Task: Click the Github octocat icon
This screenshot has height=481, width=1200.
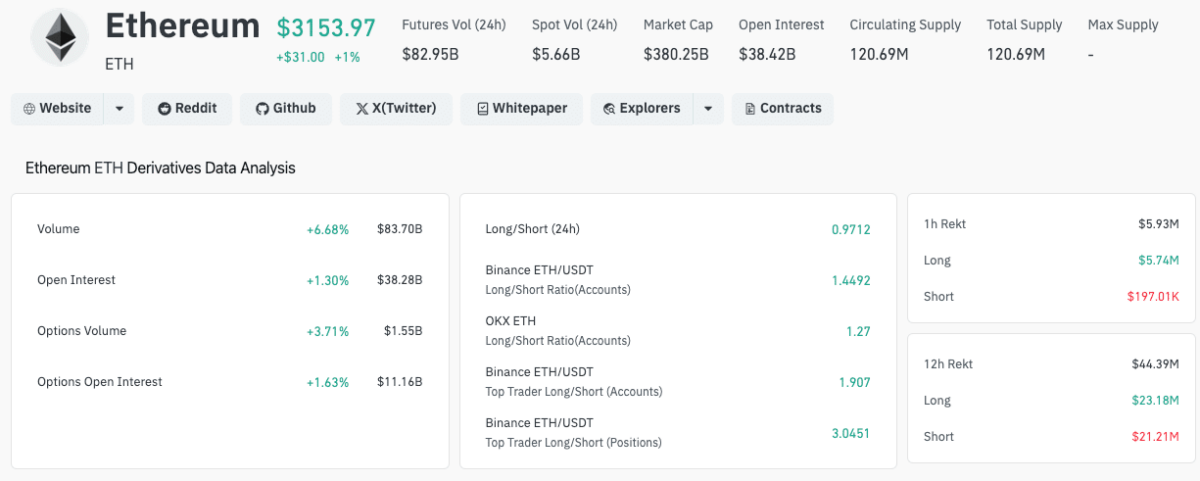Action: [262, 109]
